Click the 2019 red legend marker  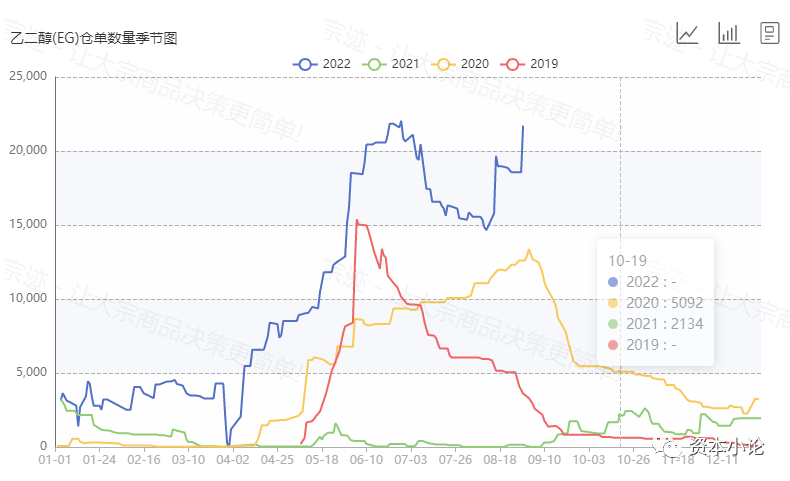(x=514, y=64)
